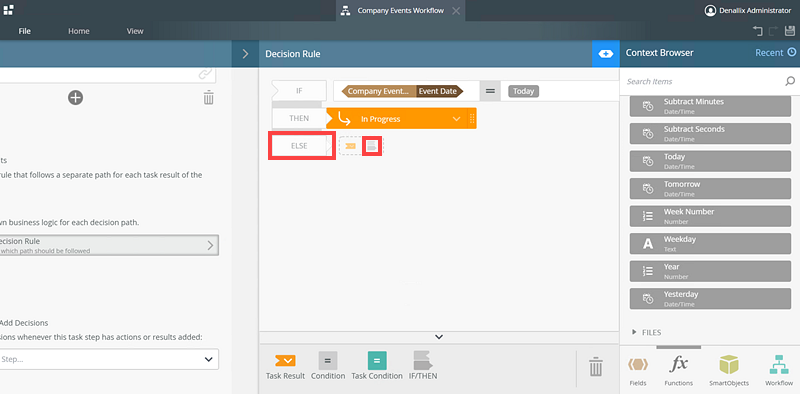Select the Today date/time function item

click(710, 161)
